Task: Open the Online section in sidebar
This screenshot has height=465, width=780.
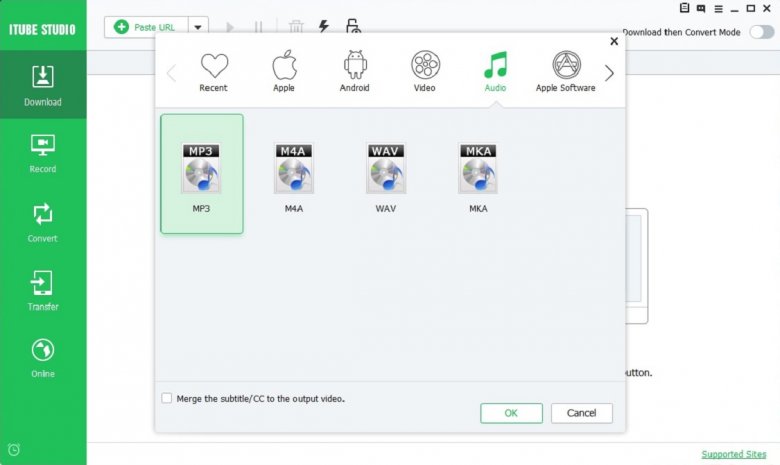Action: pyautogui.click(x=43, y=358)
